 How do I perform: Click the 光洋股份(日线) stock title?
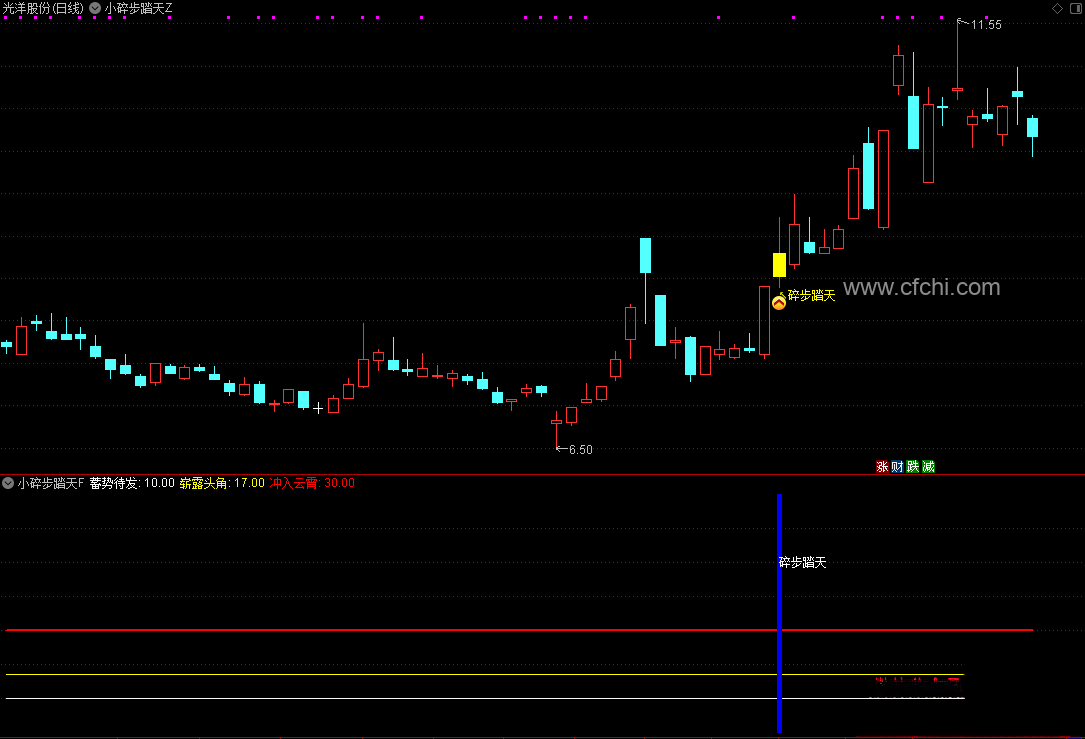click(x=43, y=8)
